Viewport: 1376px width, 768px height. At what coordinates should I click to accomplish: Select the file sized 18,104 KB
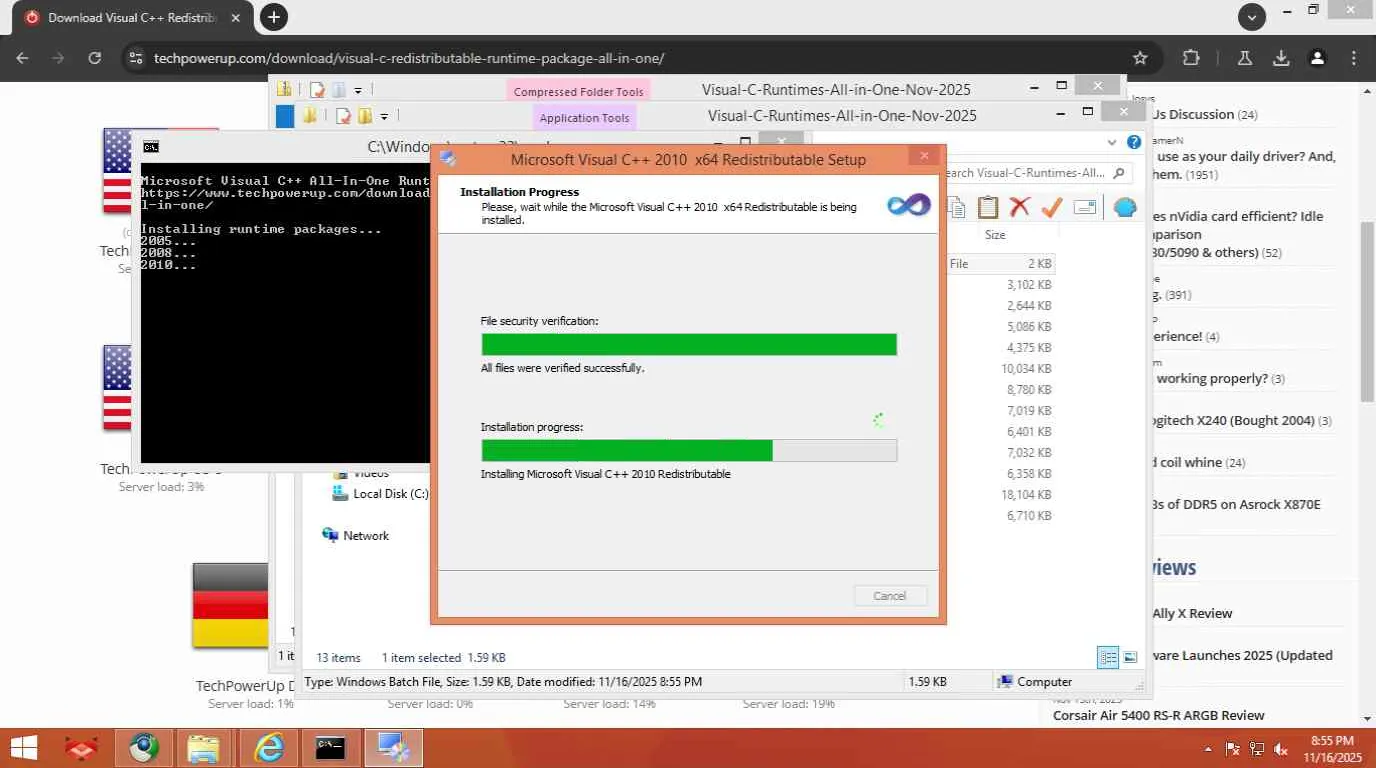1026,495
